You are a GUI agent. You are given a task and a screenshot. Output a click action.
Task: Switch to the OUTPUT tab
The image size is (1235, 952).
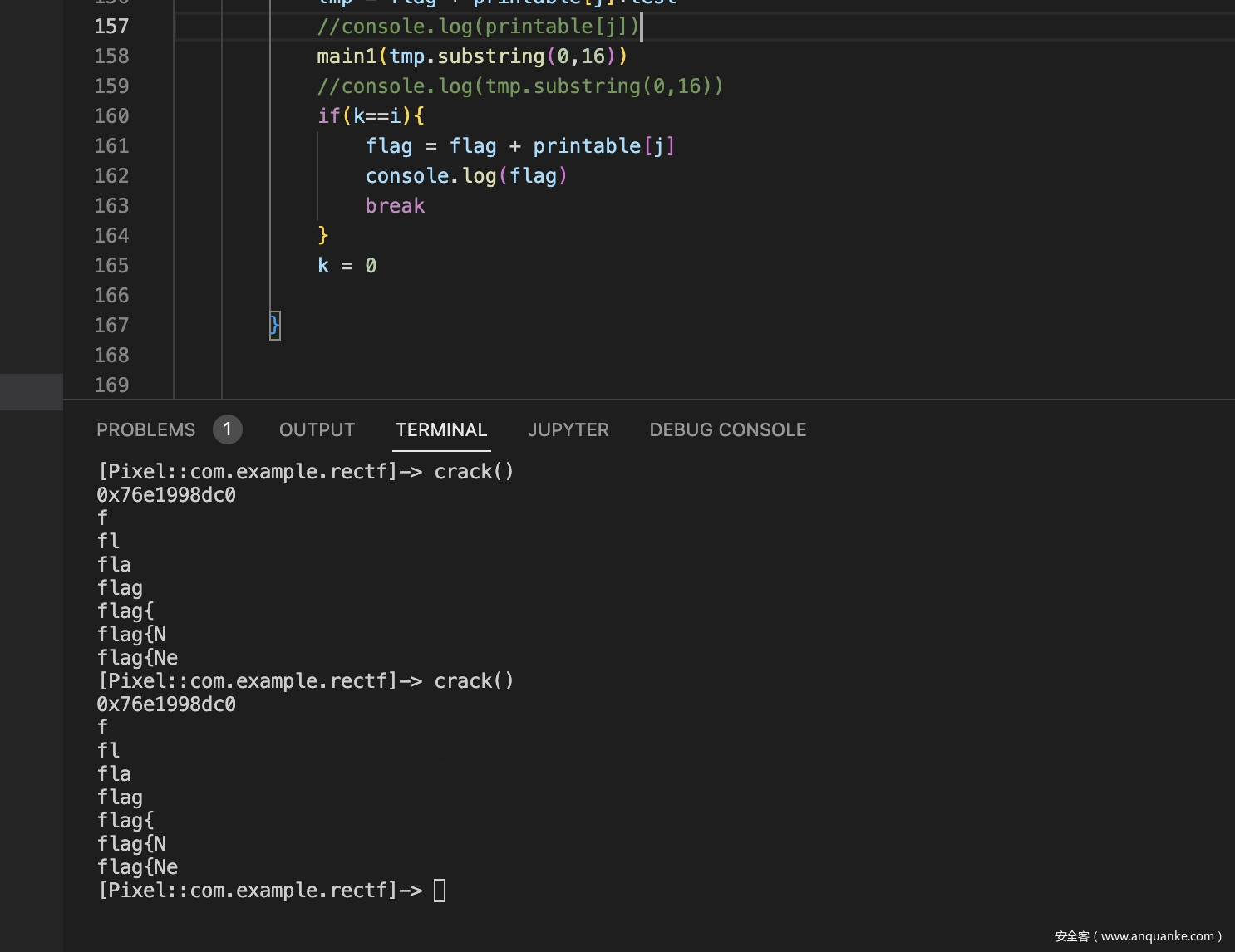(317, 429)
